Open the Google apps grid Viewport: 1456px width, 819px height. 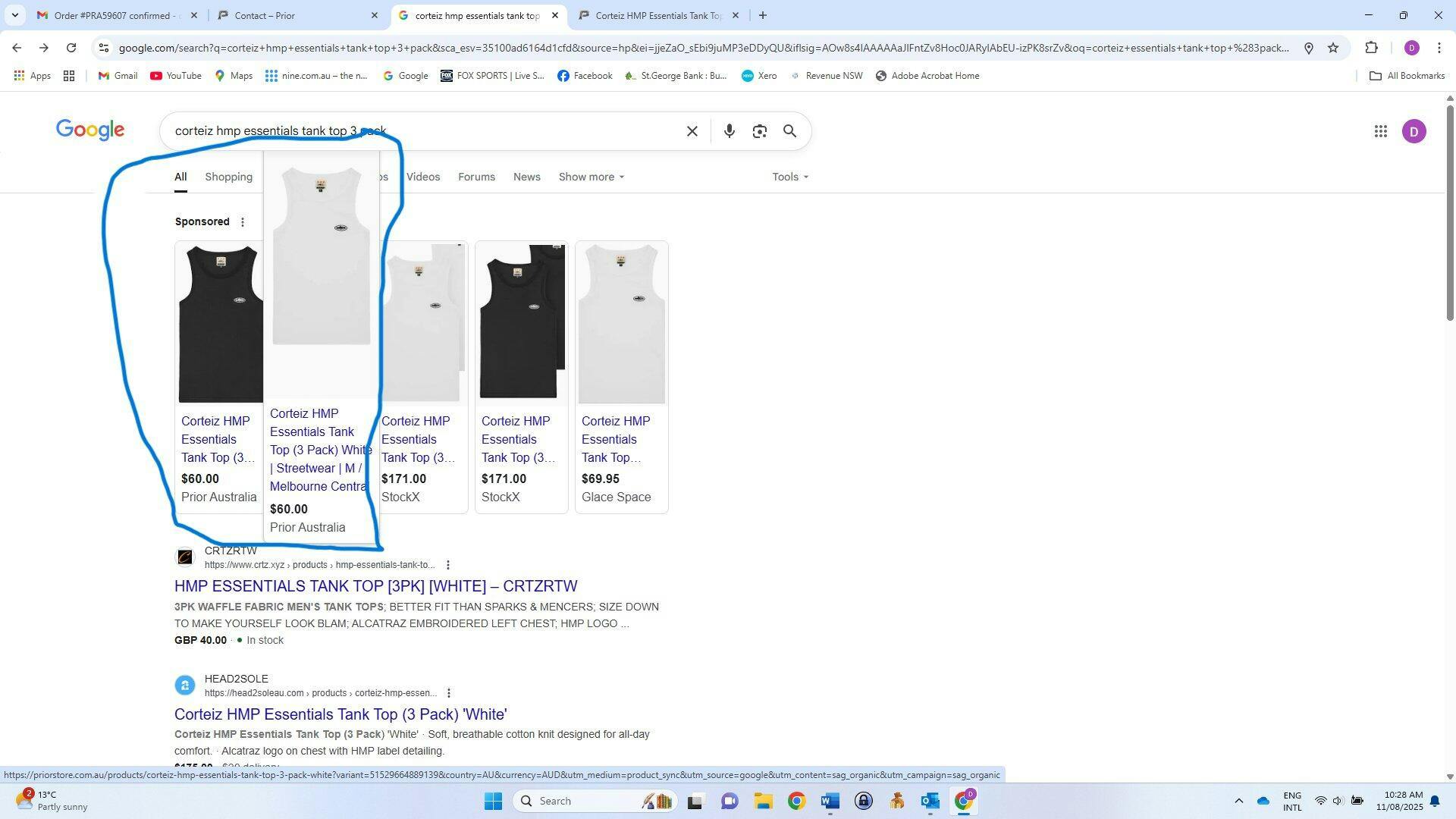tap(1380, 131)
